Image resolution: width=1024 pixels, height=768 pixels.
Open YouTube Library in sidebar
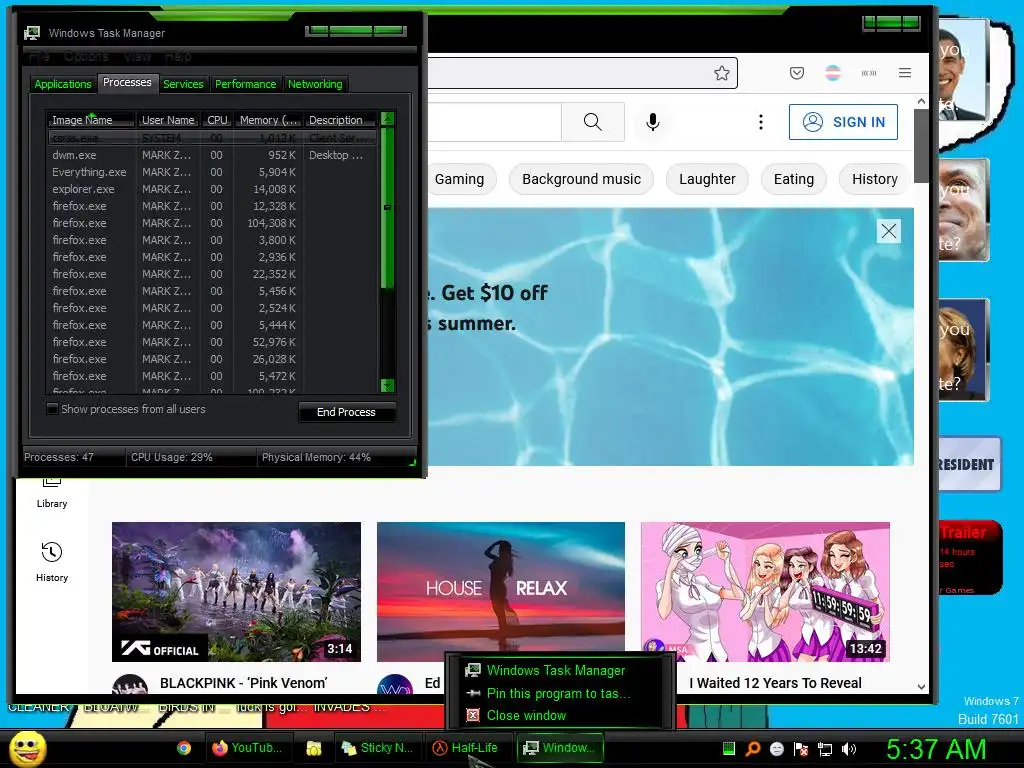click(52, 494)
